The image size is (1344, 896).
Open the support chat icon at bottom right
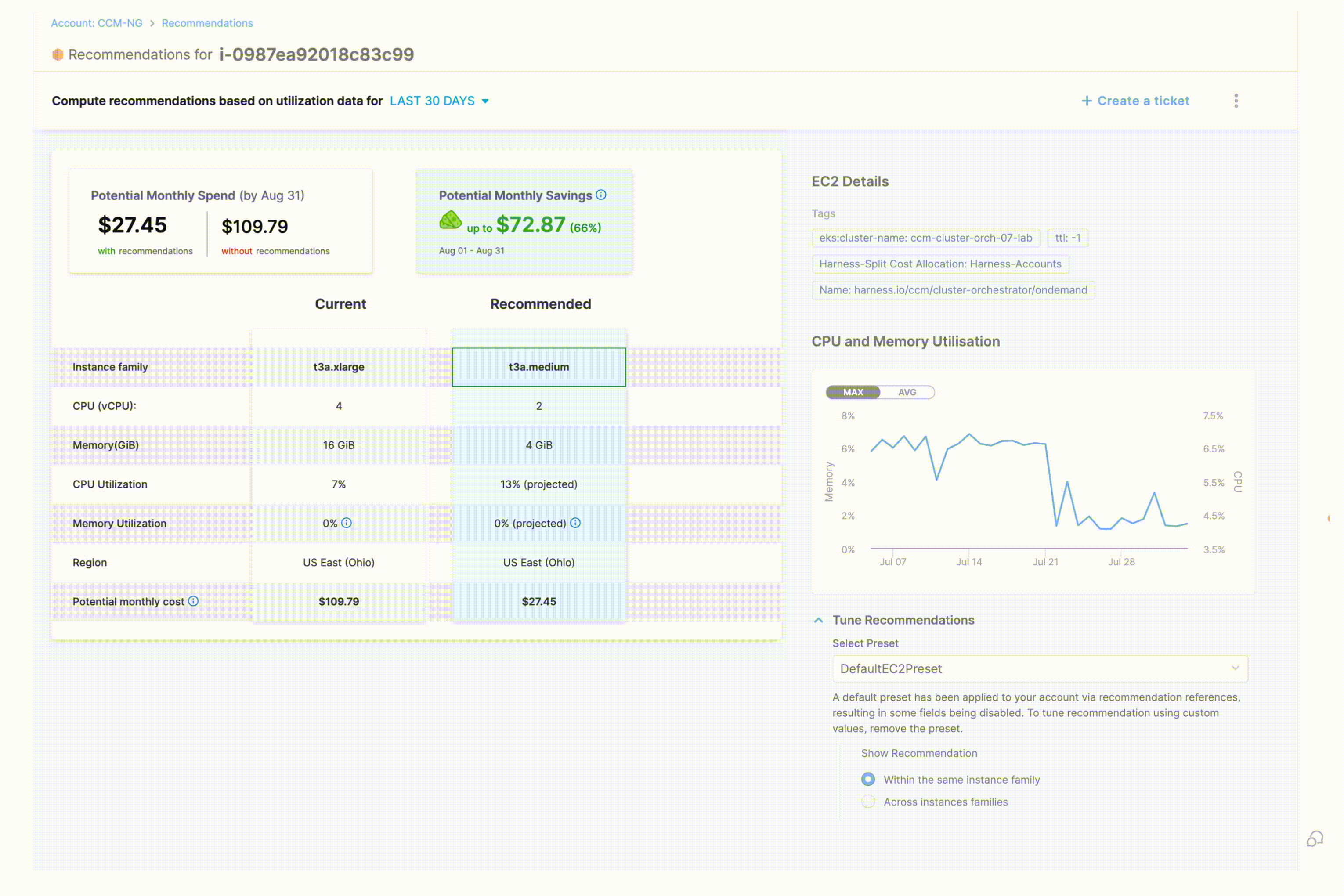pyautogui.click(x=1315, y=839)
